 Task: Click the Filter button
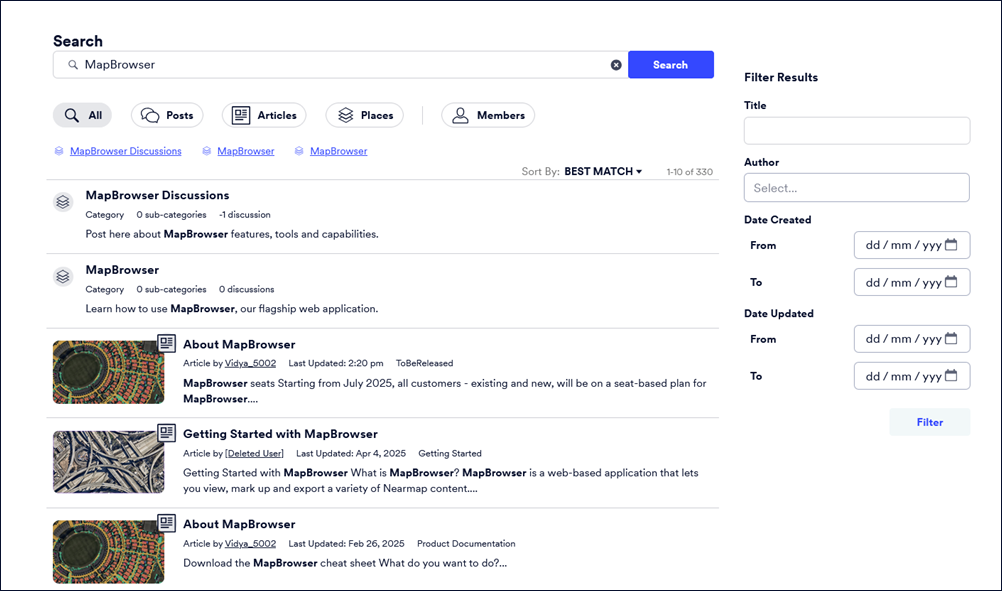point(930,422)
